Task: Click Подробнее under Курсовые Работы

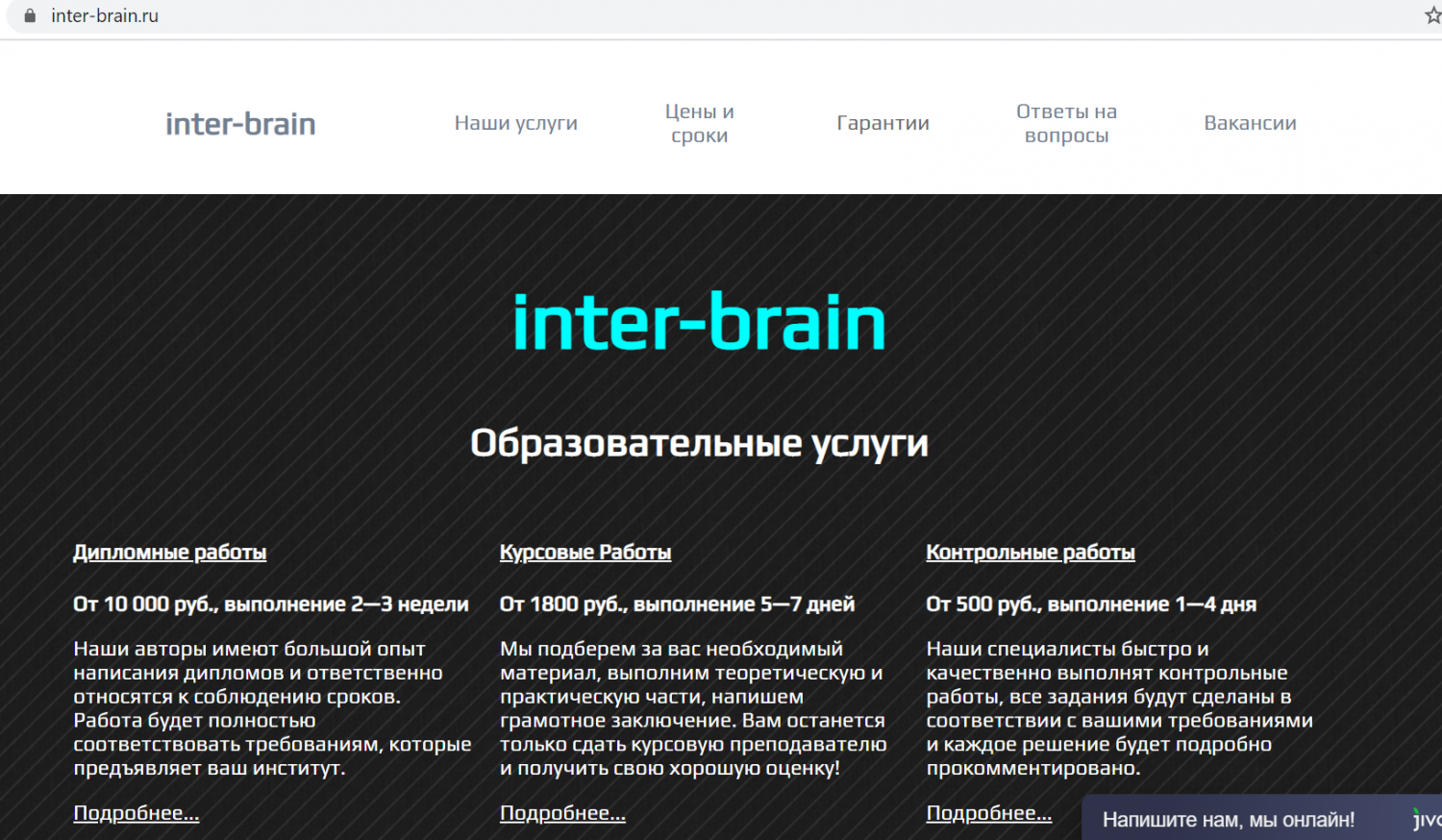Action: click(x=562, y=813)
